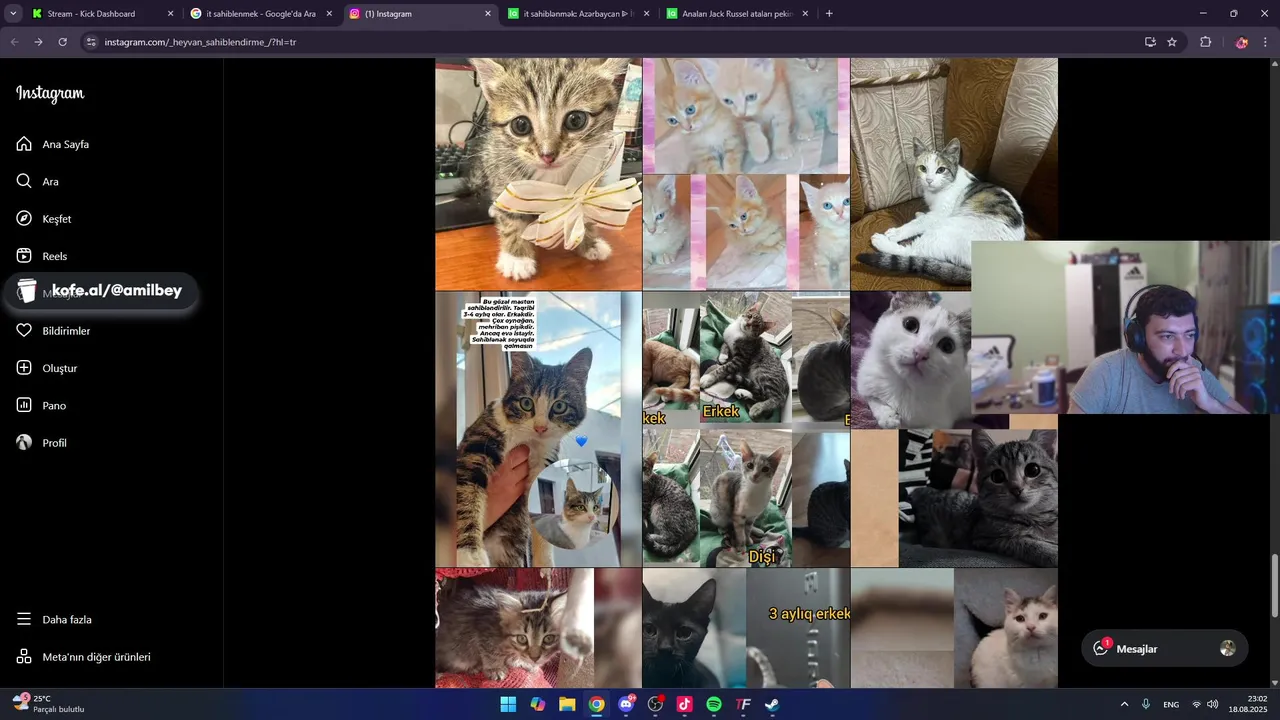
Task: Open the tab search dropdown arrow
Action: tap(13, 14)
